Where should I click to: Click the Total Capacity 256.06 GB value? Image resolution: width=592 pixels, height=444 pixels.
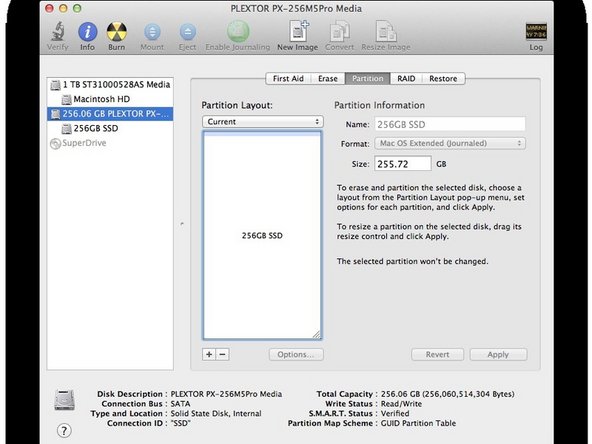coord(447,394)
